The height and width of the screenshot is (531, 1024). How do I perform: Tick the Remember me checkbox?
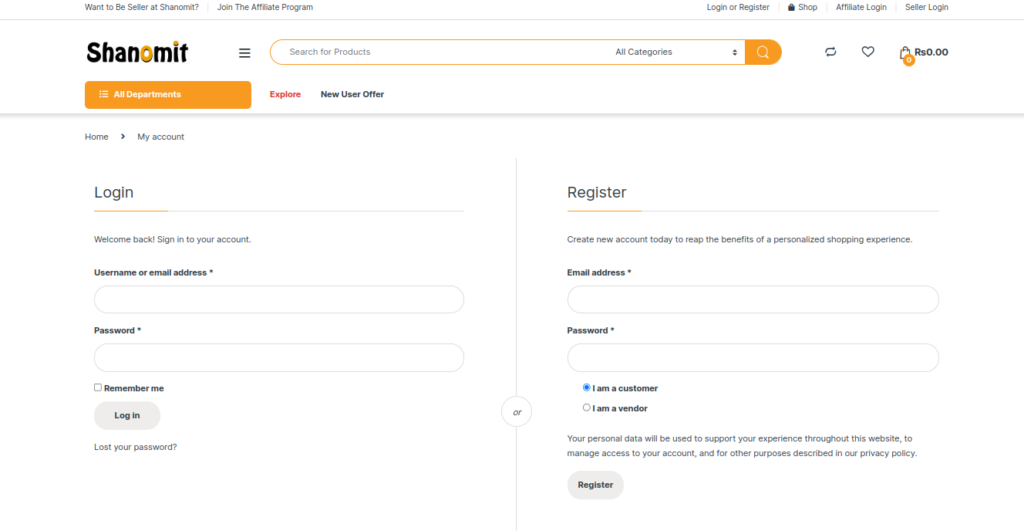(98, 387)
